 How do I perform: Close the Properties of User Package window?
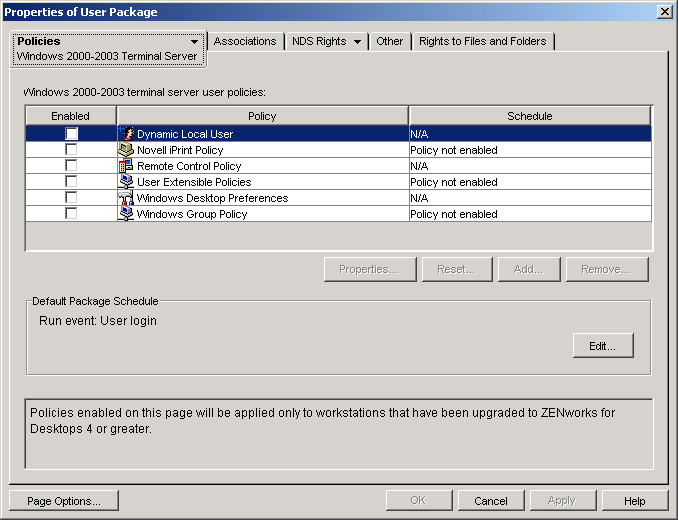[664, 12]
